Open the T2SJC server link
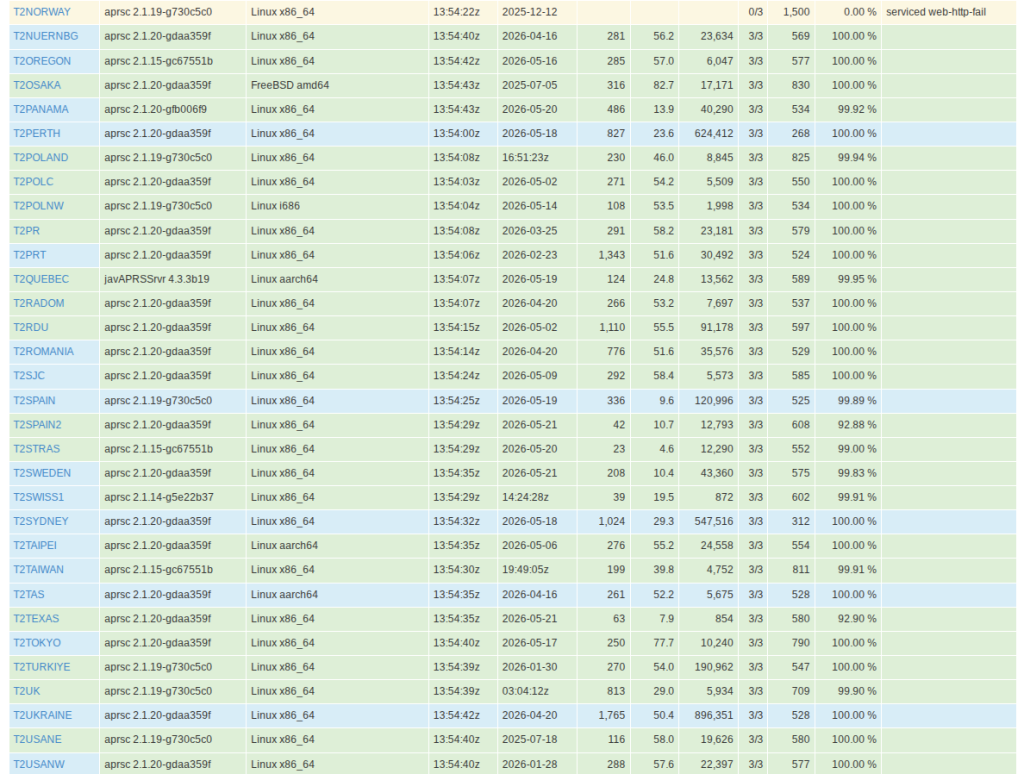The image size is (1024, 774). [29, 376]
